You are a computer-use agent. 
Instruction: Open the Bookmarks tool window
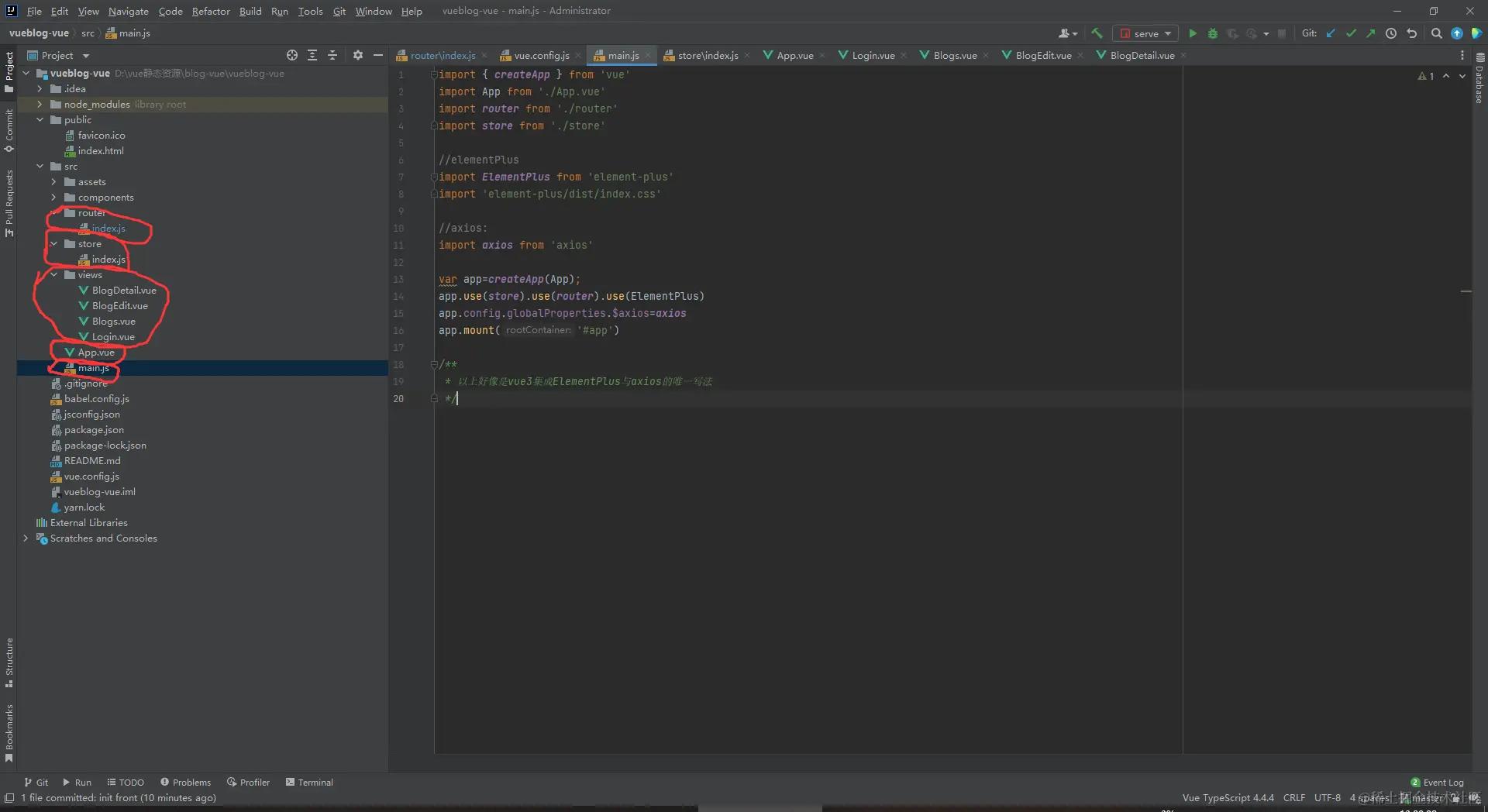point(9,733)
